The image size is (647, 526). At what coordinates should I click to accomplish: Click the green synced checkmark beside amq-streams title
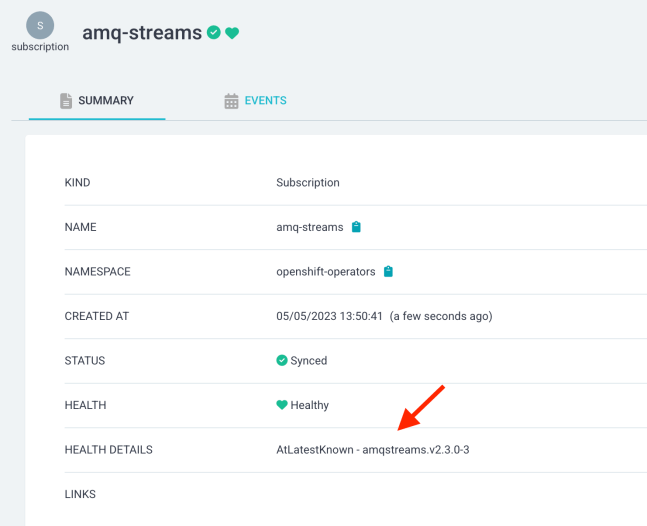(213, 33)
